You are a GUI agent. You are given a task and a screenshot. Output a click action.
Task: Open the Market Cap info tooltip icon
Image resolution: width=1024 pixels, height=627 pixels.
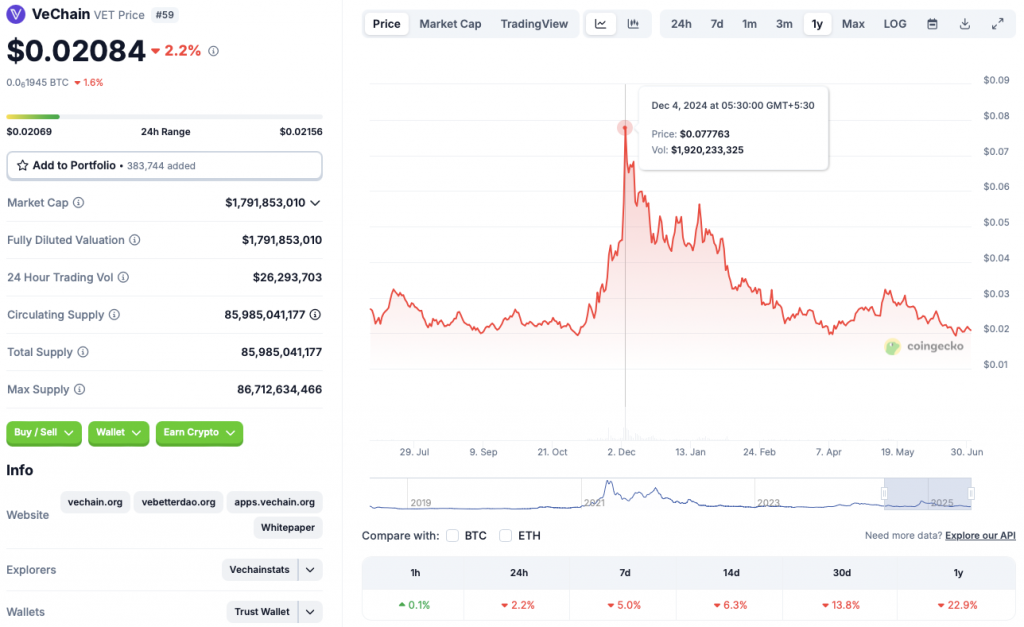78,202
